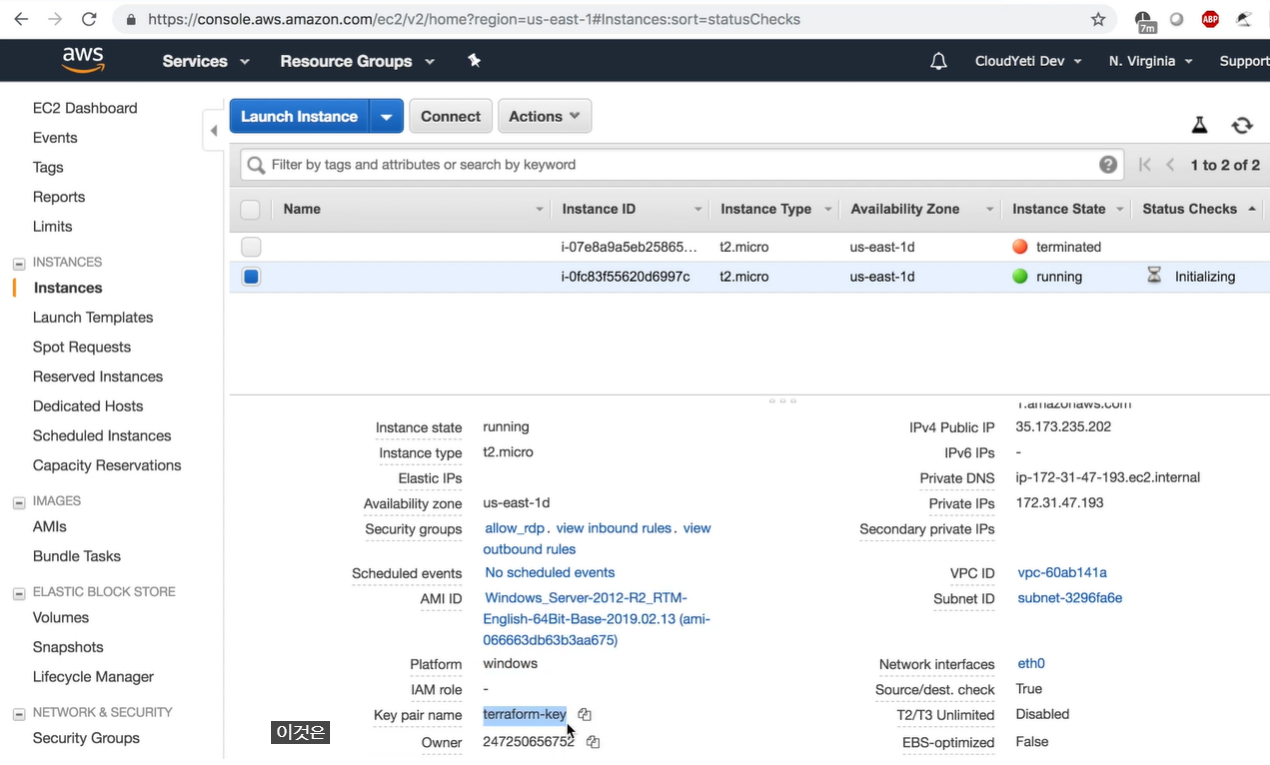This screenshot has height=765, width=1270.
Task: Open the eth0 network interface link
Action: click(1031, 663)
